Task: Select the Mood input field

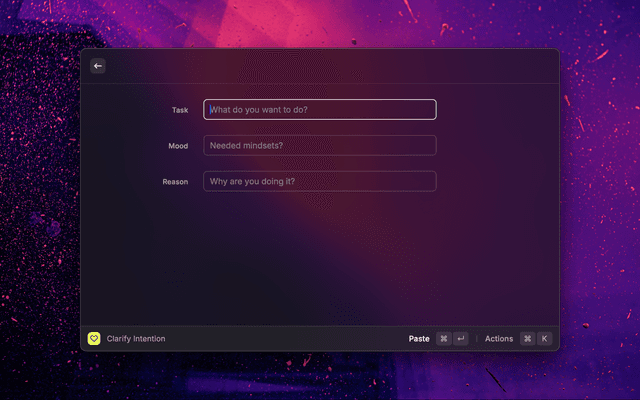Action: pyautogui.click(x=320, y=146)
